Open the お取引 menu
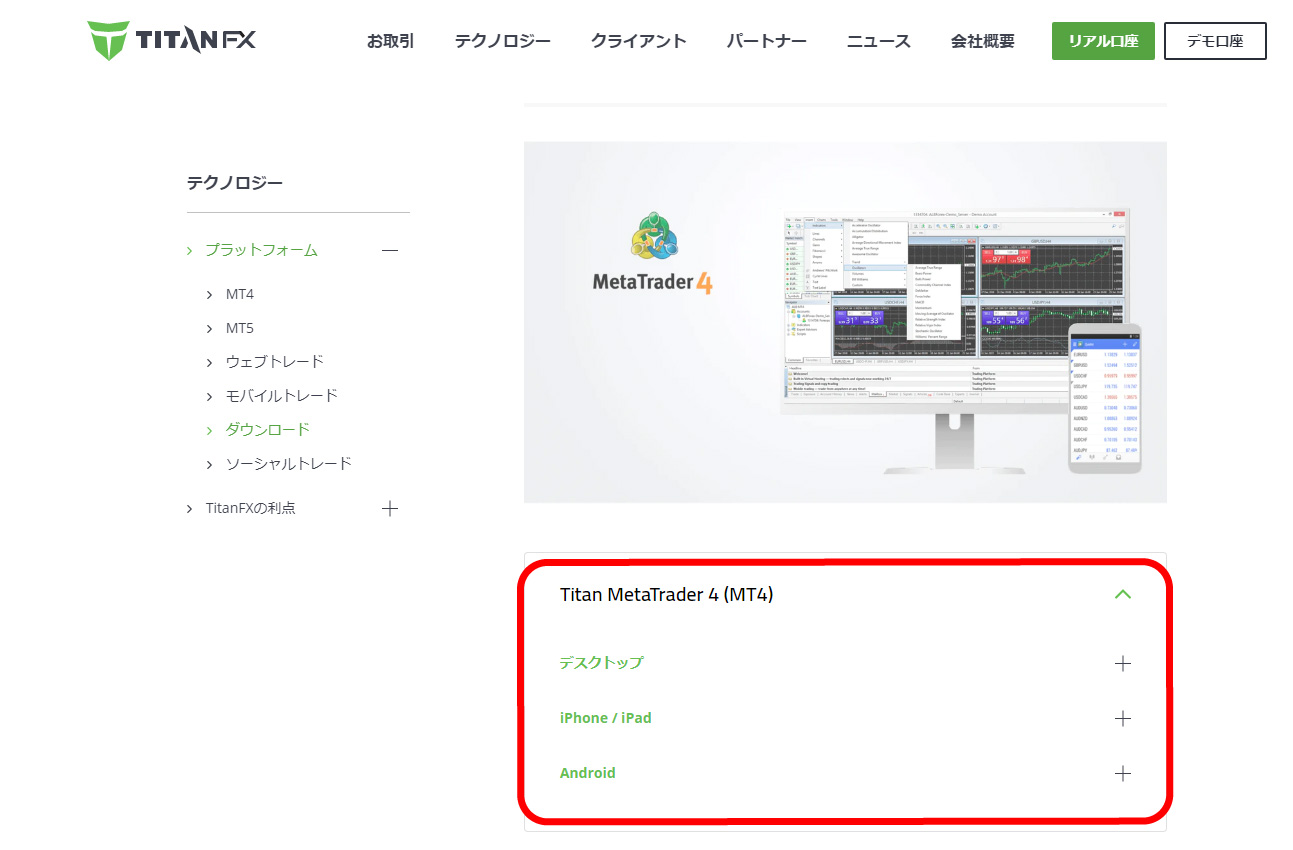Viewport: 1293px width, 850px height. click(x=390, y=41)
